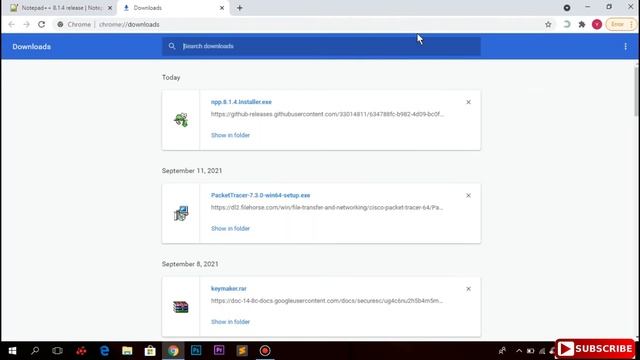This screenshot has height=360, width=640.
Task: Close the Notepad++ release tab
Action: (110, 8)
